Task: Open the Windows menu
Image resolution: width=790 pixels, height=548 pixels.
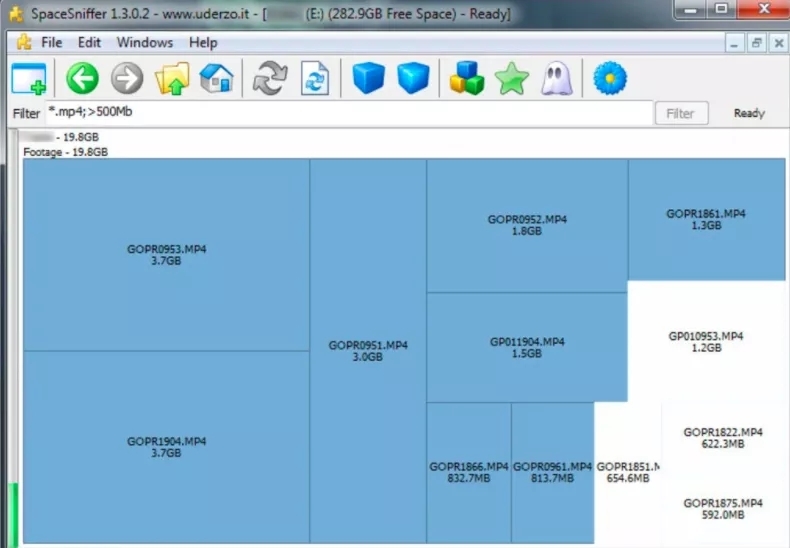Action: (x=145, y=42)
